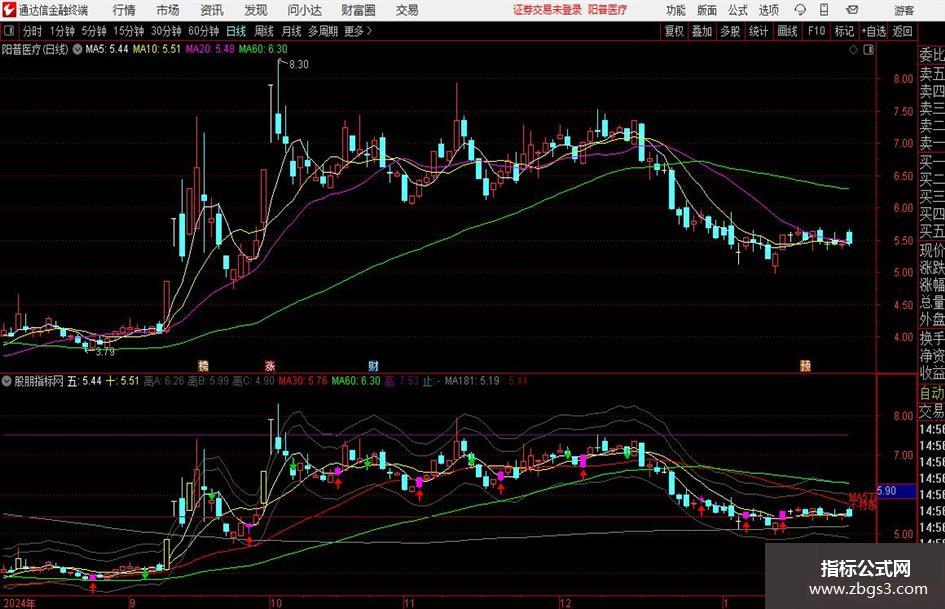This screenshot has height=609, width=945.
Task: Click the MA181: 5.19 label
Action: (x=472, y=381)
